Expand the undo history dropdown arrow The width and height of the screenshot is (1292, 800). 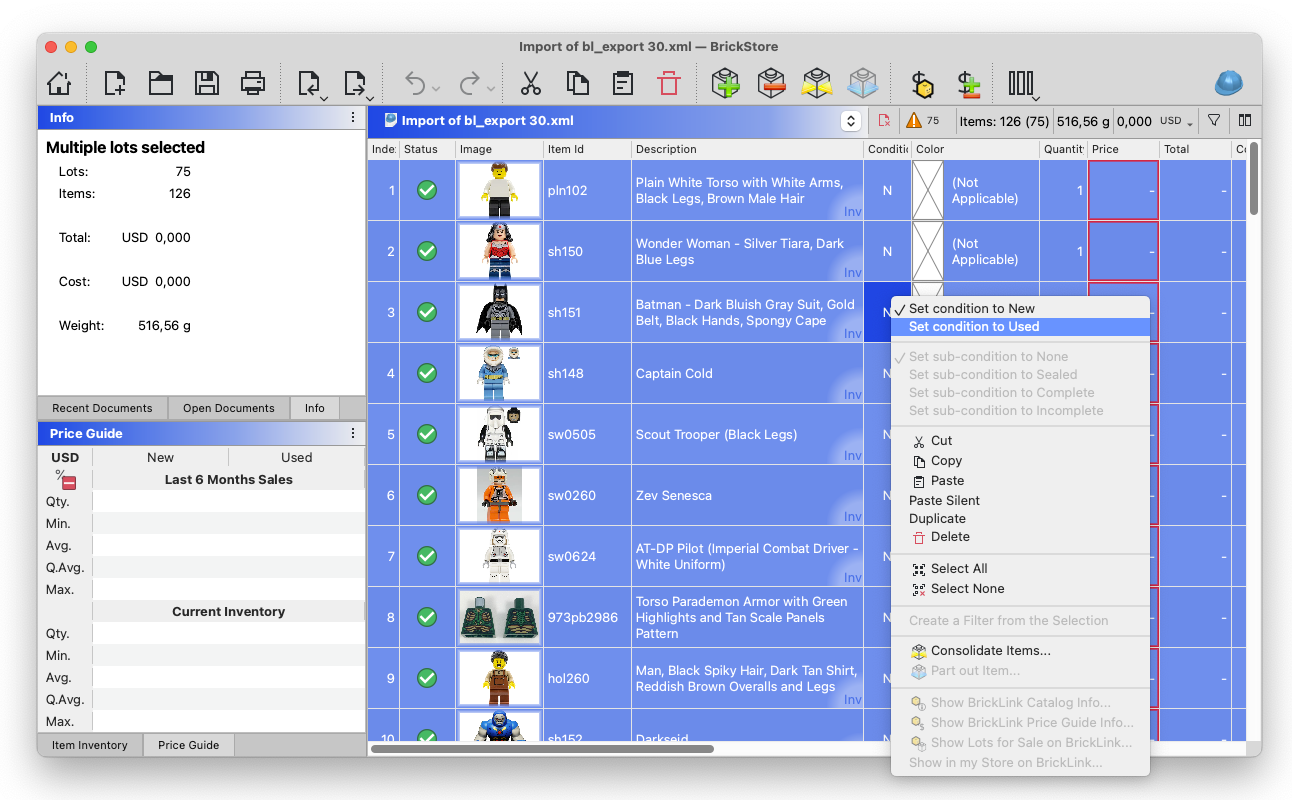tap(437, 89)
